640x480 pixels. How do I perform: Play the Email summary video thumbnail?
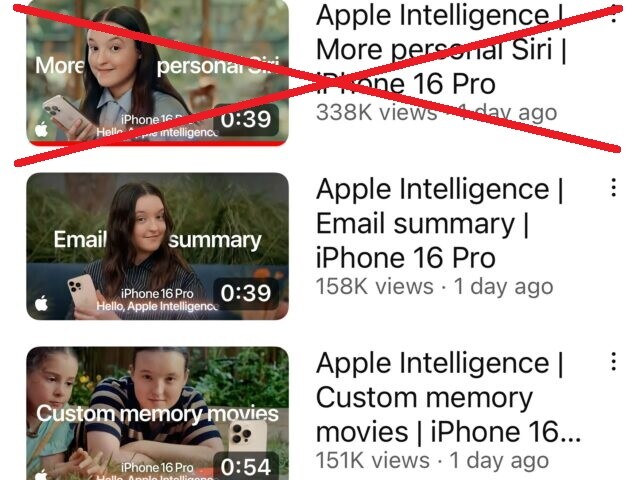[x=158, y=246]
